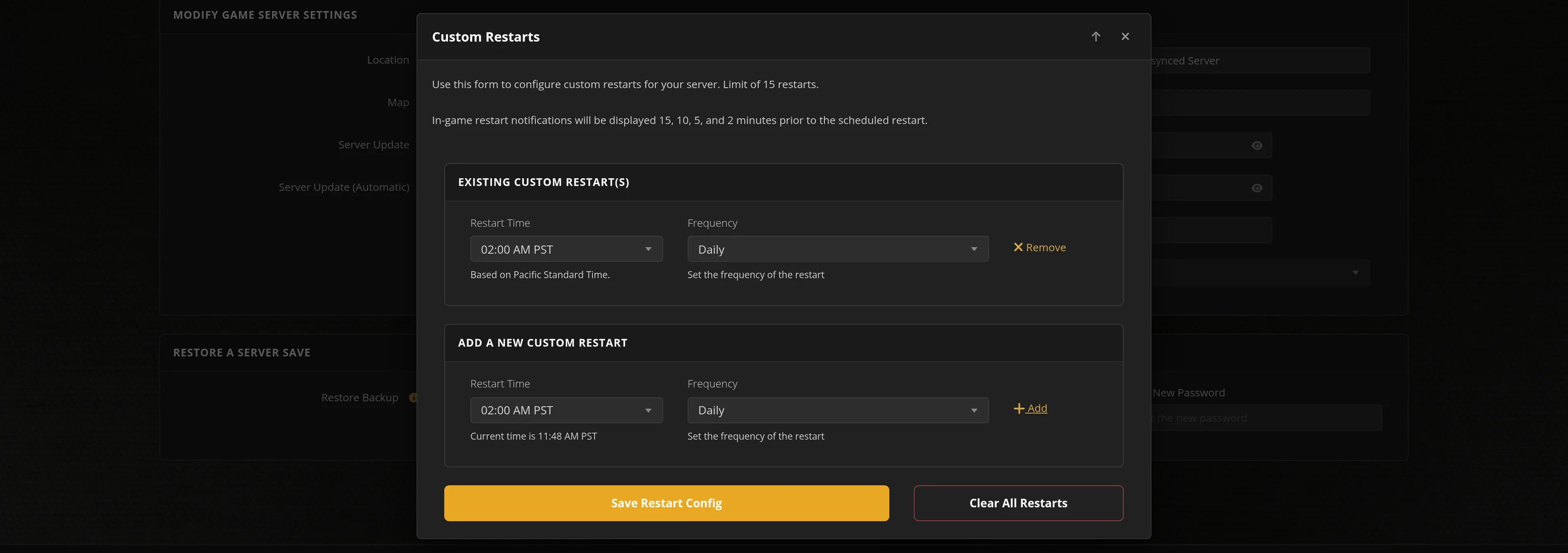1568x553 pixels.
Task: Click the new password input field behind dialog
Action: coord(1267,418)
